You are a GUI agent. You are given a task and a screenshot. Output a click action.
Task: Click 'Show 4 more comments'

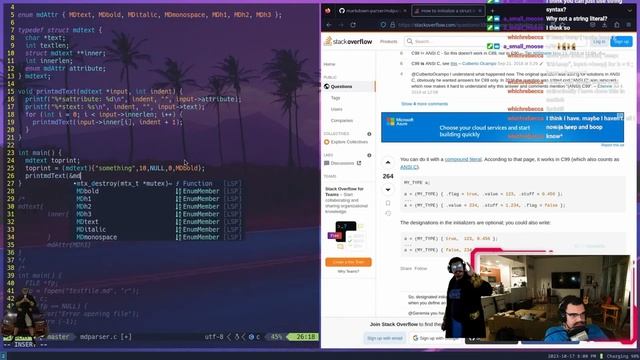[424, 104]
